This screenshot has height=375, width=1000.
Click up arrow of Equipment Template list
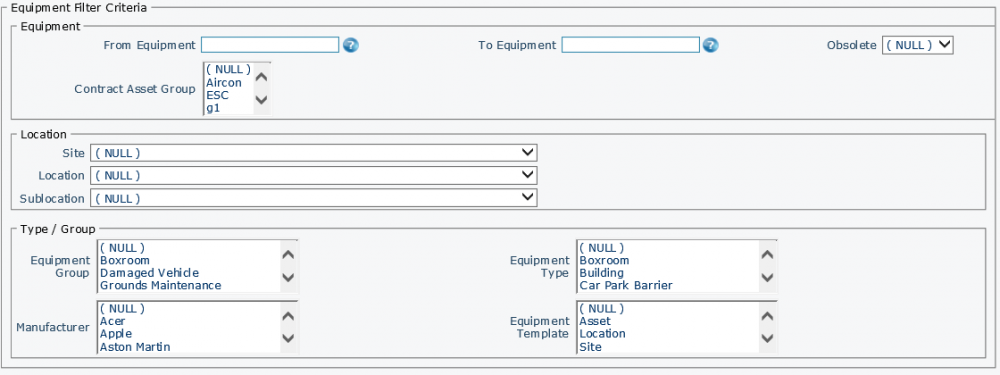(x=768, y=316)
